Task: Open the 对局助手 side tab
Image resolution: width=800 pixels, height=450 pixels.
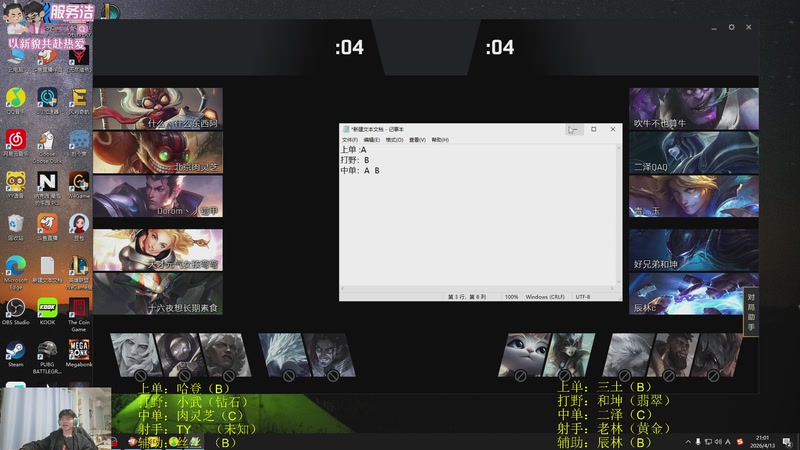Action: point(751,312)
